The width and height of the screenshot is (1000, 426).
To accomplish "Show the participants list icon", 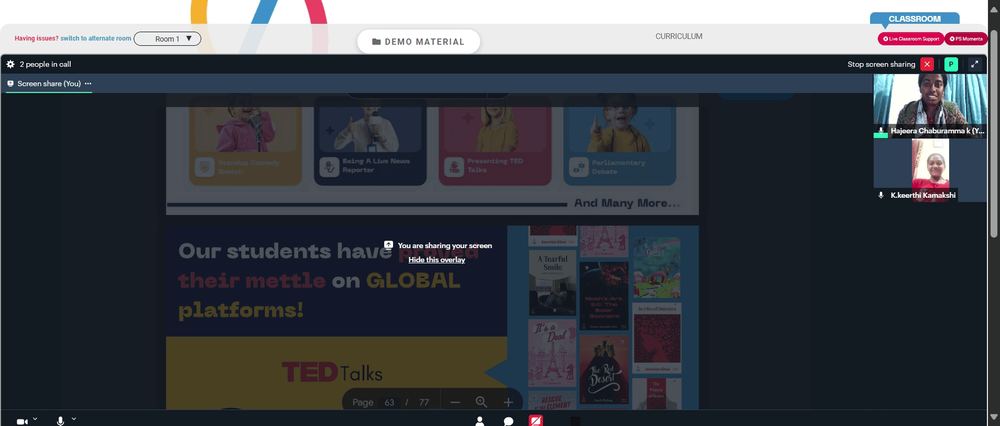I will tap(480, 421).
